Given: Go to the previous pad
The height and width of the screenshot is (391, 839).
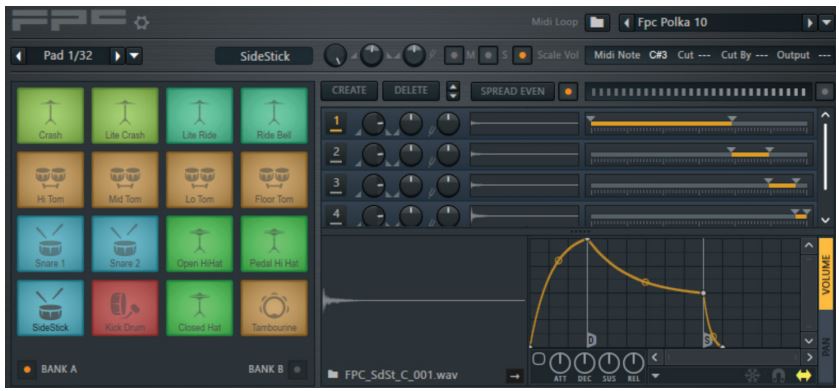Looking at the screenshot, I should tap(19, 56).
